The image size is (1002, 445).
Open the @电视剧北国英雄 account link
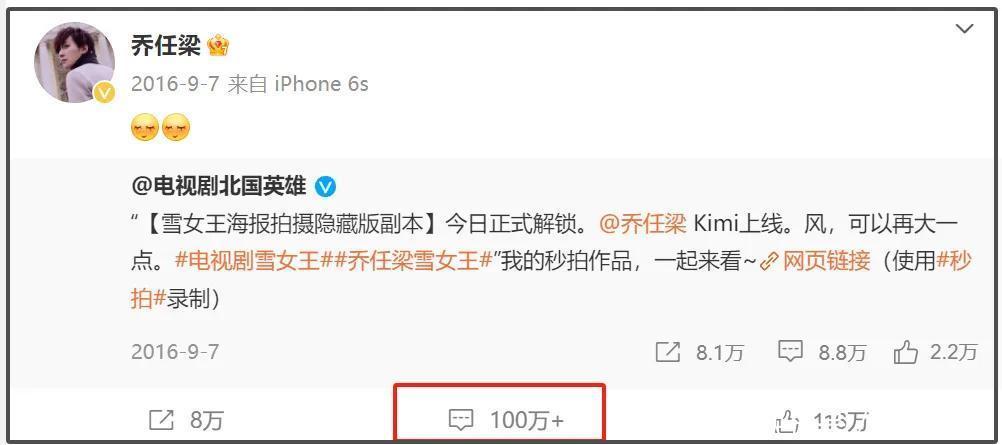tap(219, 186)
